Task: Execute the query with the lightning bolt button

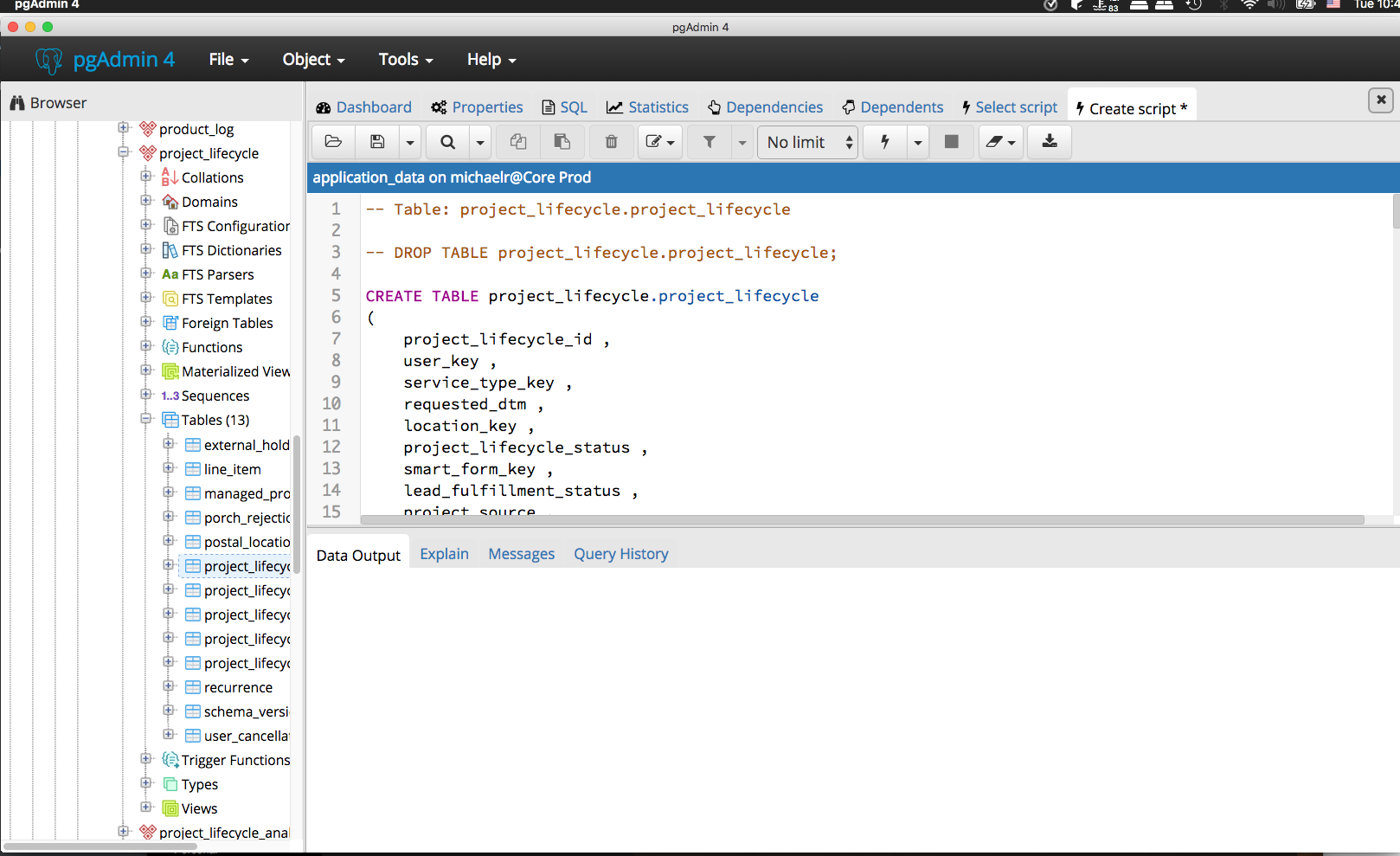Action: pyautogui.click(x=884, y=142)
